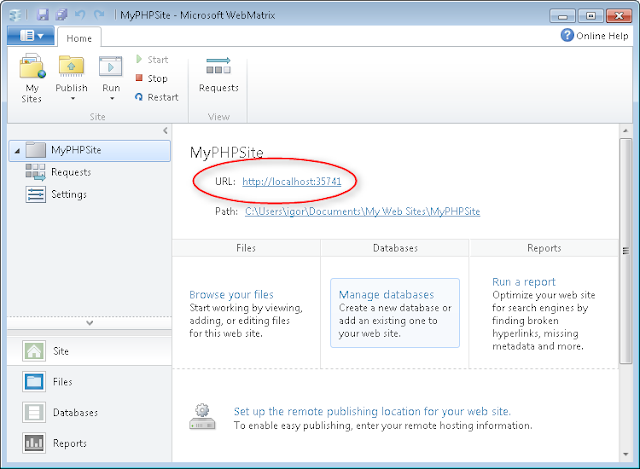Click the Redo arrow in the title bar
This screenshot has width=640, height=469.
(99, 15)
